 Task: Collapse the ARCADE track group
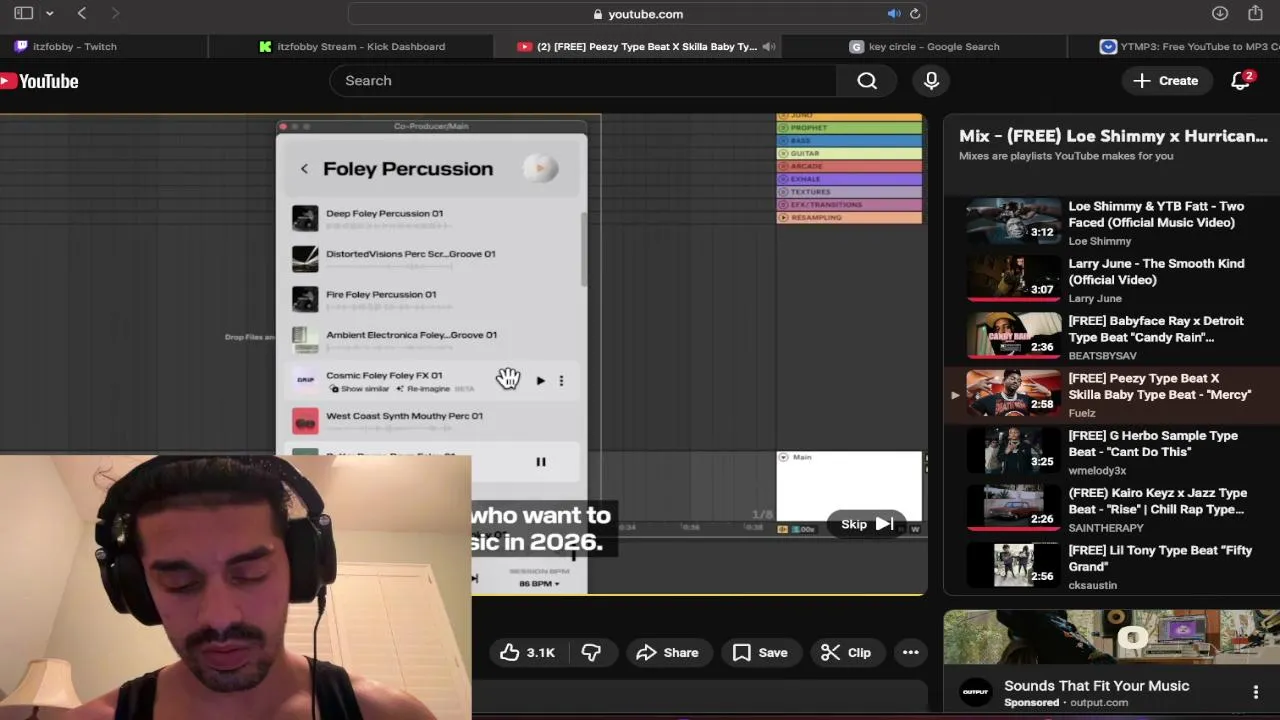[784, 166]
